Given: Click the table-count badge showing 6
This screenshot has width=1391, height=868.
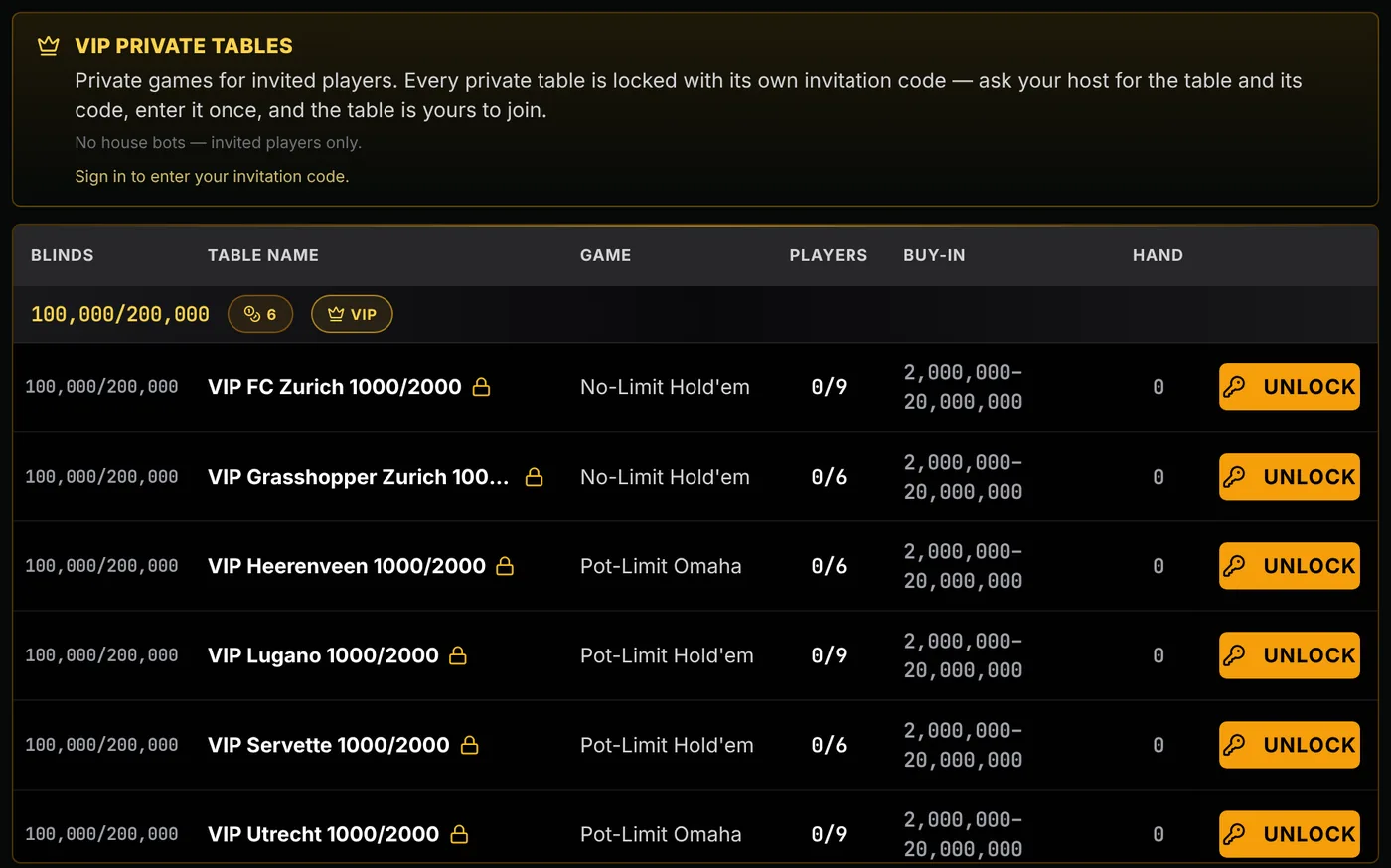Looking at the screenshot, I should (x=260, y=314).
